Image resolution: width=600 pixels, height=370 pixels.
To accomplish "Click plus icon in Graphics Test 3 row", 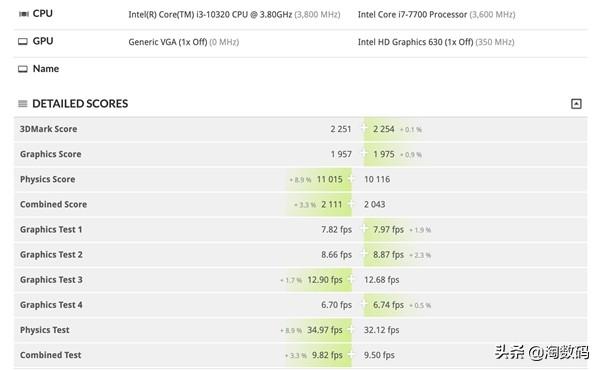I will tap(351, 279).
